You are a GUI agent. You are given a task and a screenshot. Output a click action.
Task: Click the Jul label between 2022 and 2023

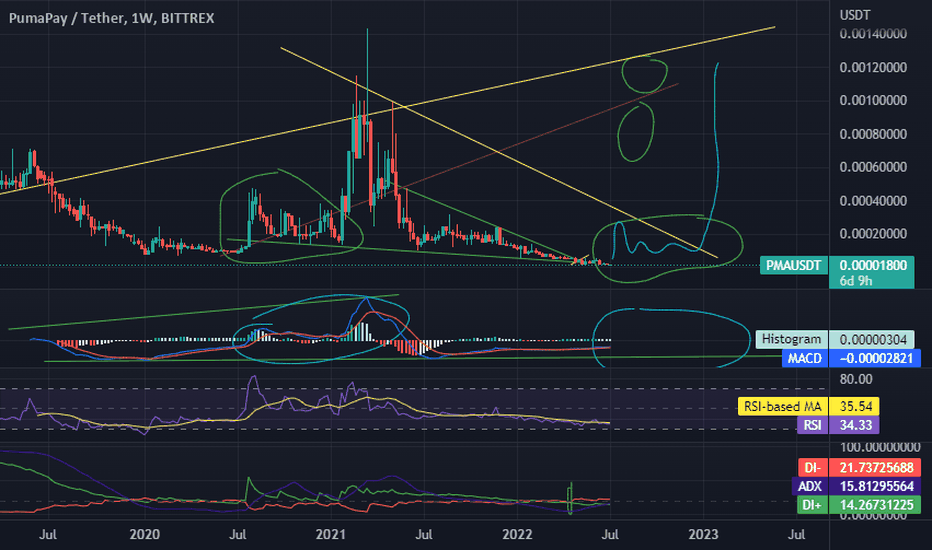click(x=610, y=534)
